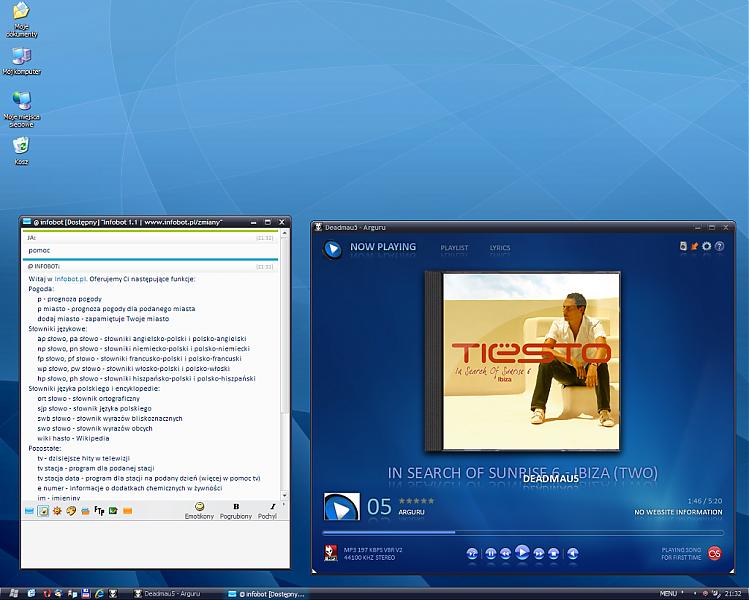This screenshot has height=600, width=749.
Task: Click the infobot chat taskbar button
Action: (x=266, y=594)
